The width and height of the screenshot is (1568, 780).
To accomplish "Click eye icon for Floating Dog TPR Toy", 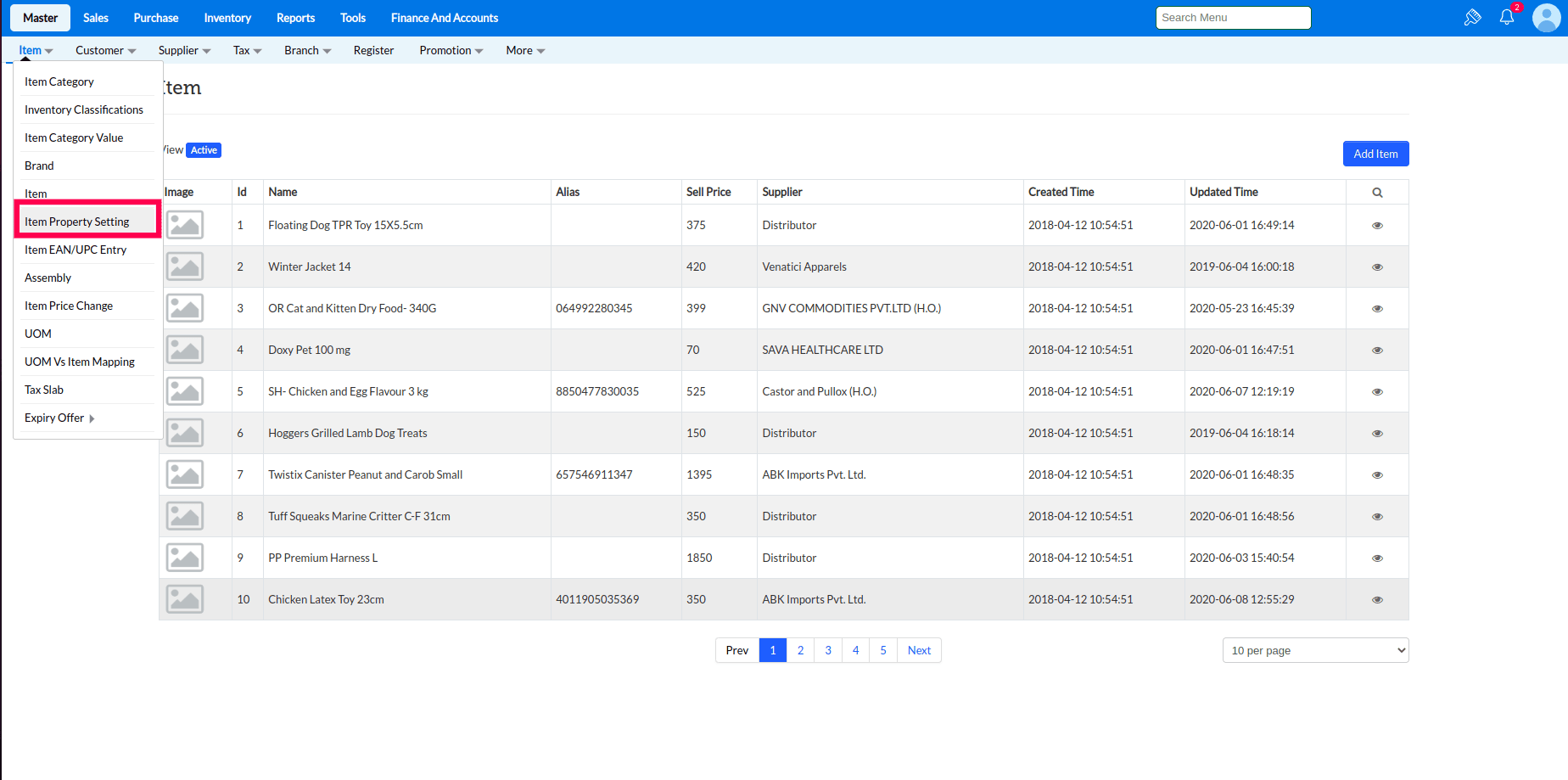I will point(1377,226).
